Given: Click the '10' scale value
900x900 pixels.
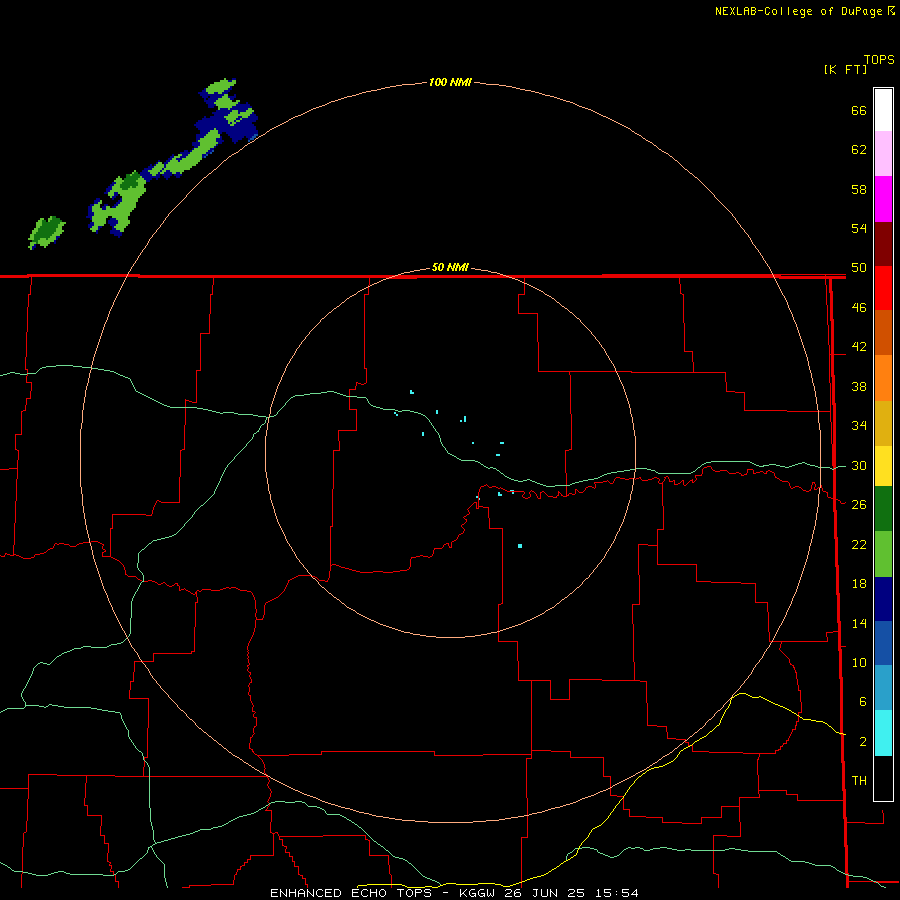Looking at the screenshot, I should [x=859, y=662].
